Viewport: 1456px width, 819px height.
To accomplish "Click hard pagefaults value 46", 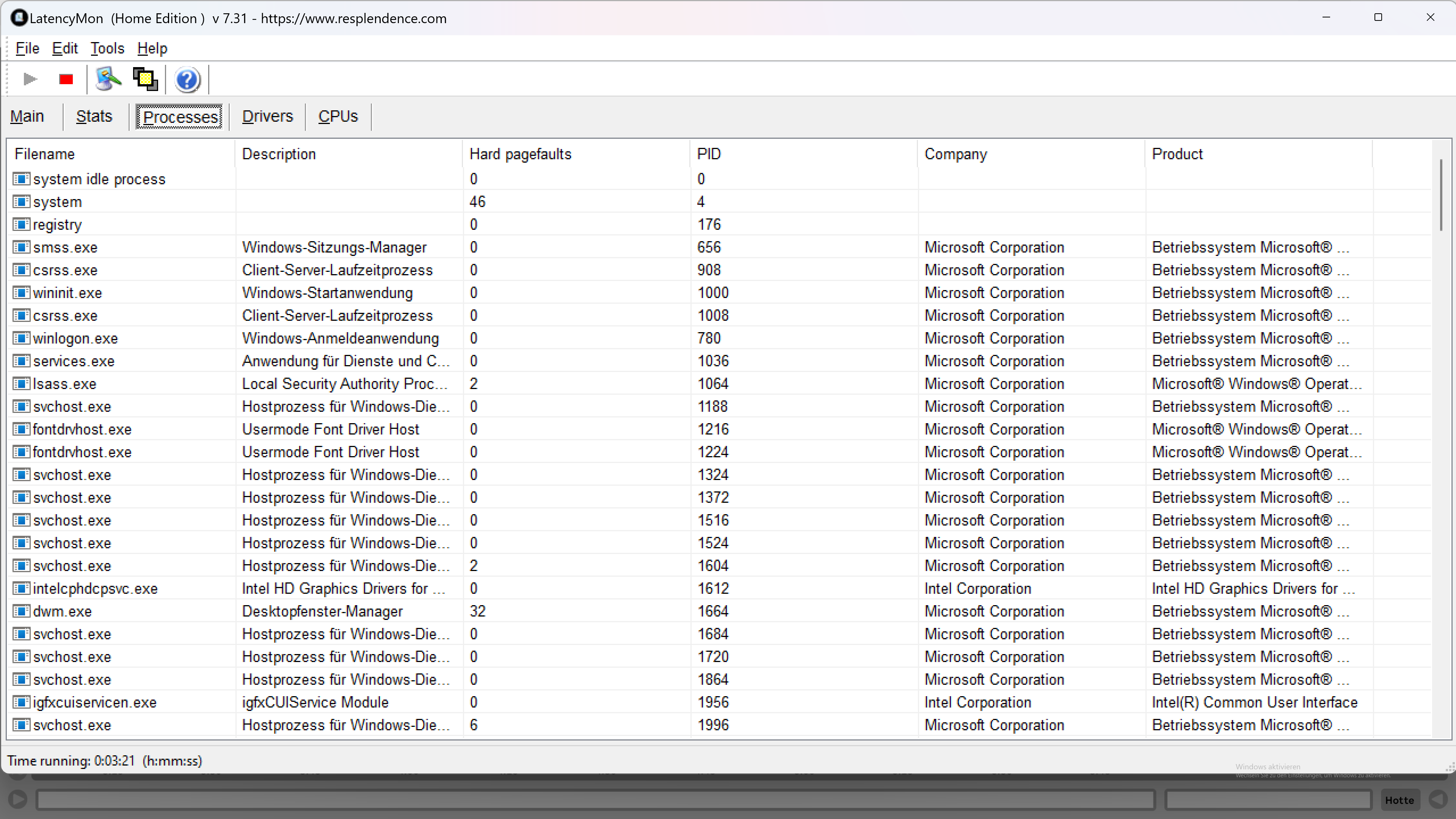I will click(x=478, y=202).
